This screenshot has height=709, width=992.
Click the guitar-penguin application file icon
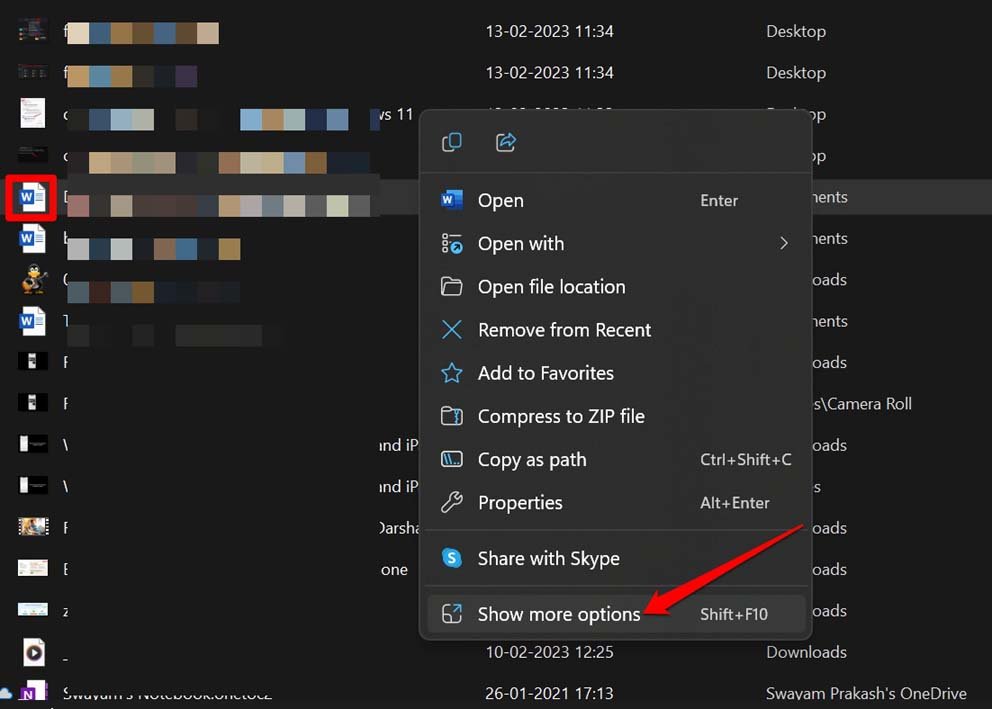click(x=33, y=280)
